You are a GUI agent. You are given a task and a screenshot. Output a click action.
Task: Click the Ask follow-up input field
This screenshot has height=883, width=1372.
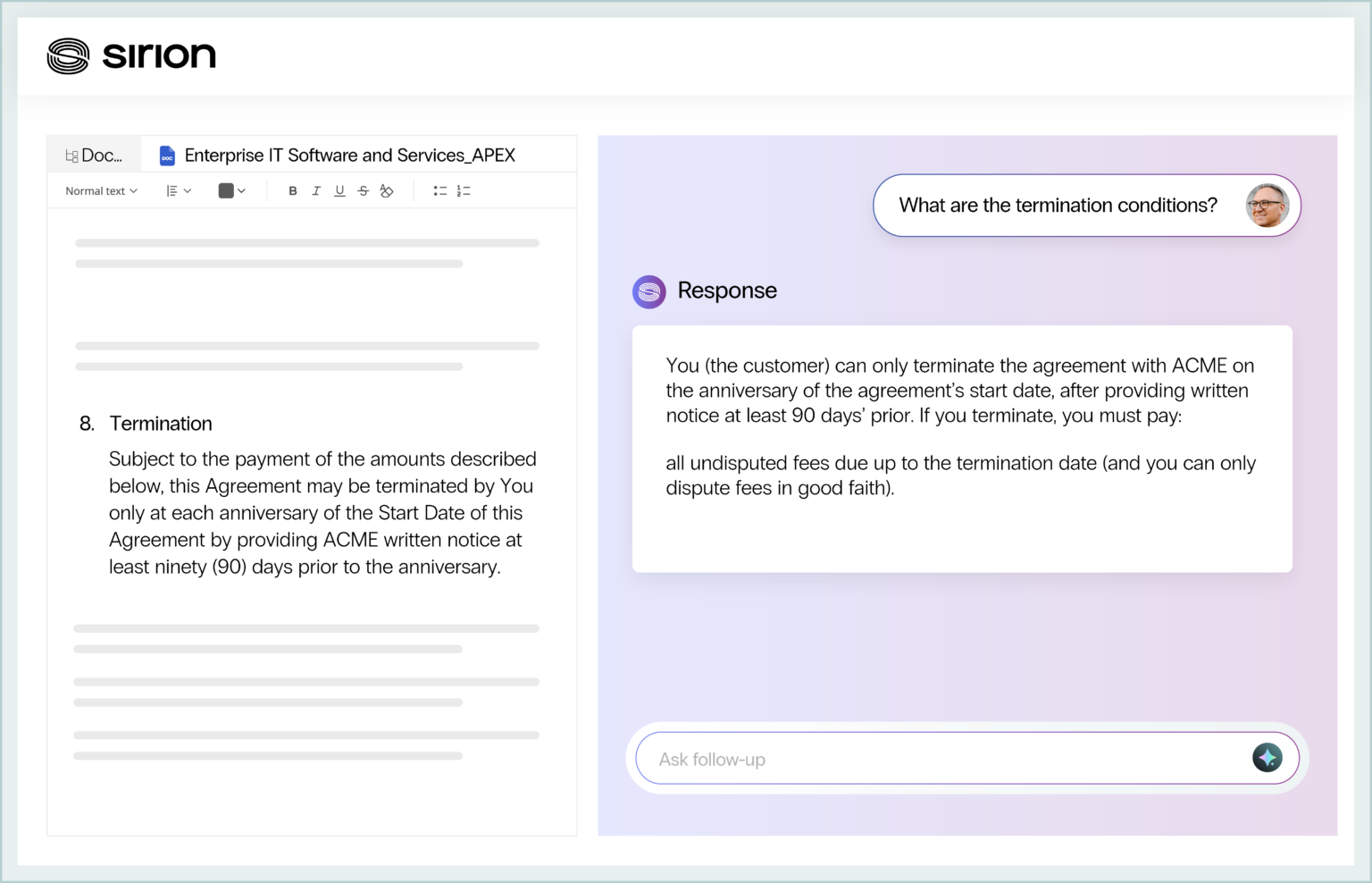pyautogui.click(x=947, y=759)
